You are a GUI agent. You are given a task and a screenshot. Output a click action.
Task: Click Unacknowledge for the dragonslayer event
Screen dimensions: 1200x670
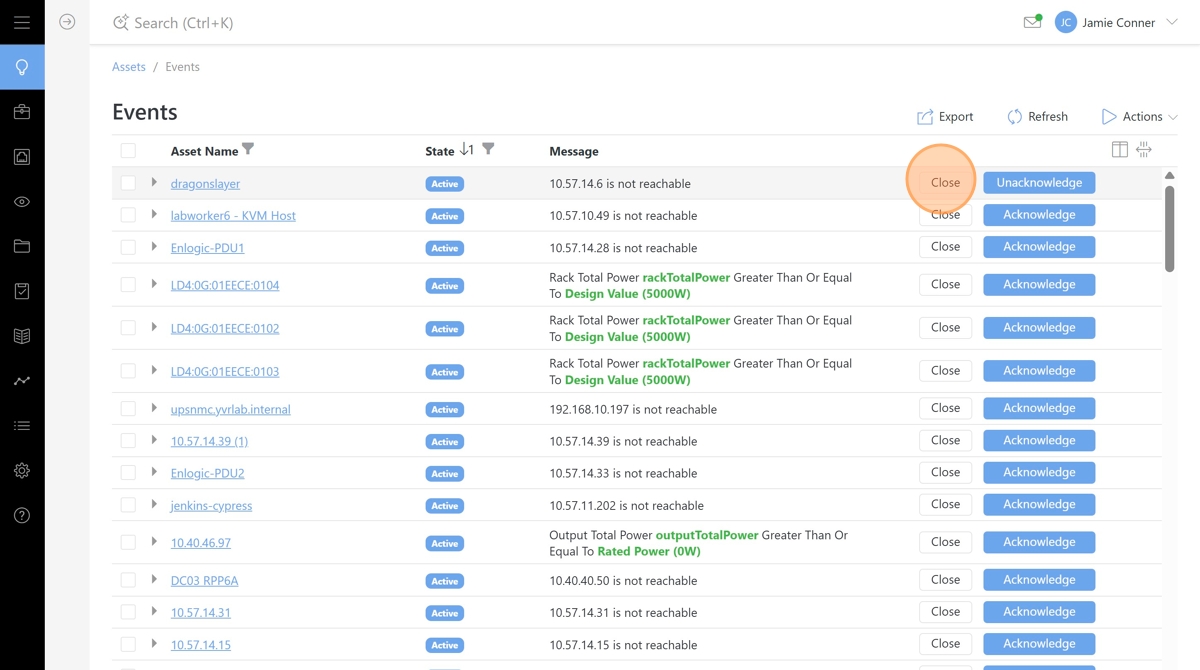pos(1039,183)
